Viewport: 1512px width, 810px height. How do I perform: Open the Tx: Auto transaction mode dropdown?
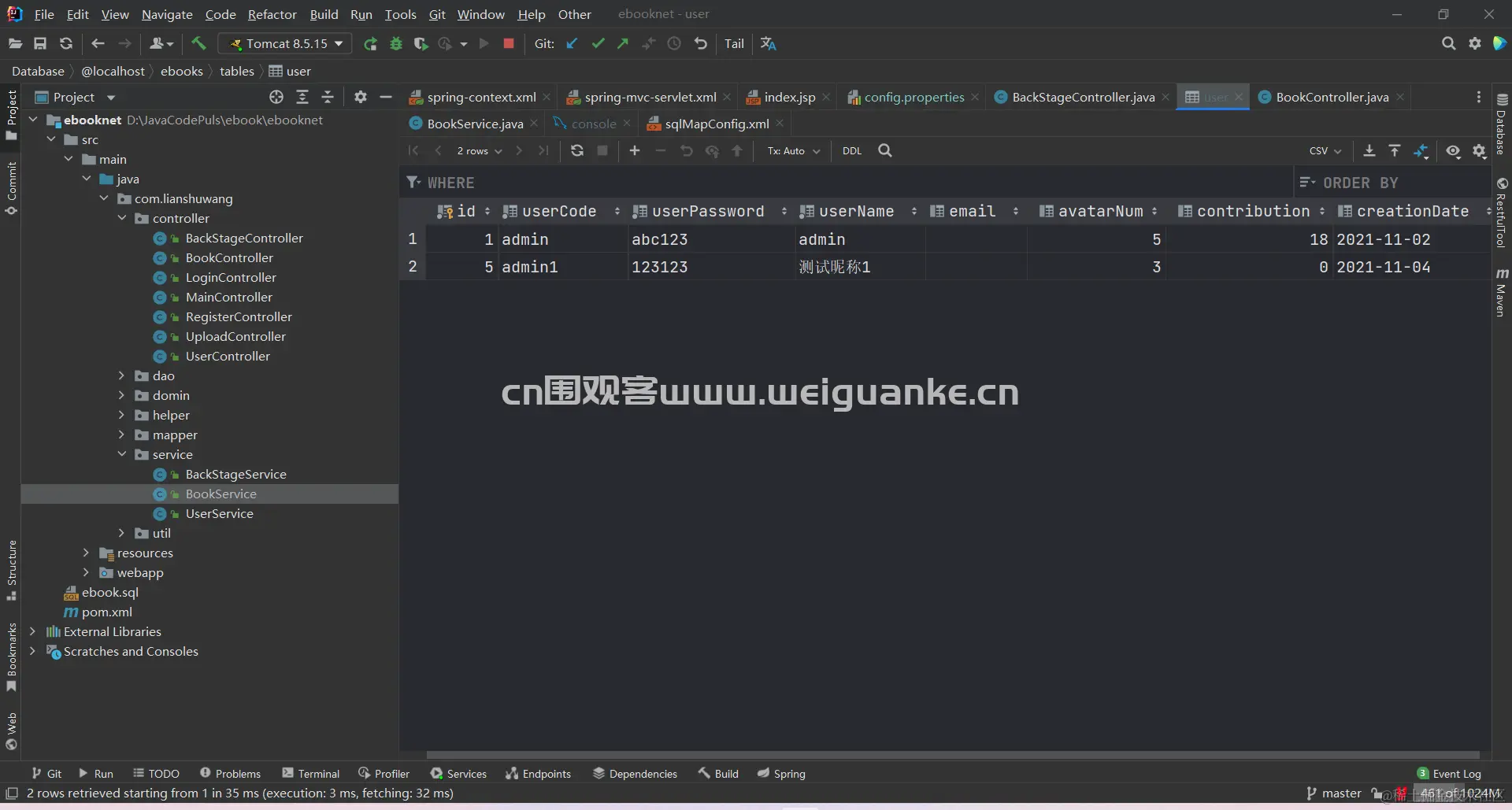(794, 151)
